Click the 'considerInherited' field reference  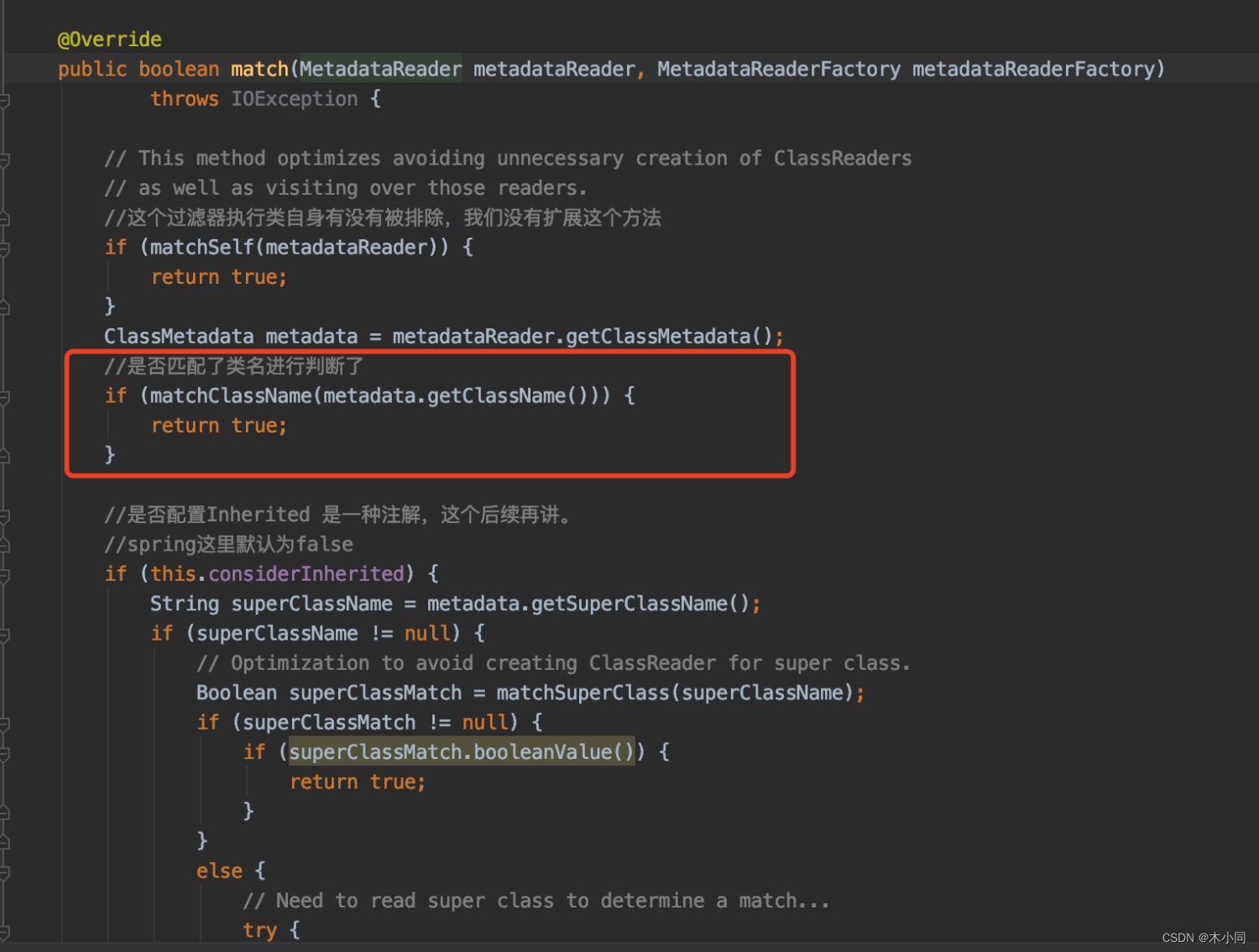click(306, 574)
